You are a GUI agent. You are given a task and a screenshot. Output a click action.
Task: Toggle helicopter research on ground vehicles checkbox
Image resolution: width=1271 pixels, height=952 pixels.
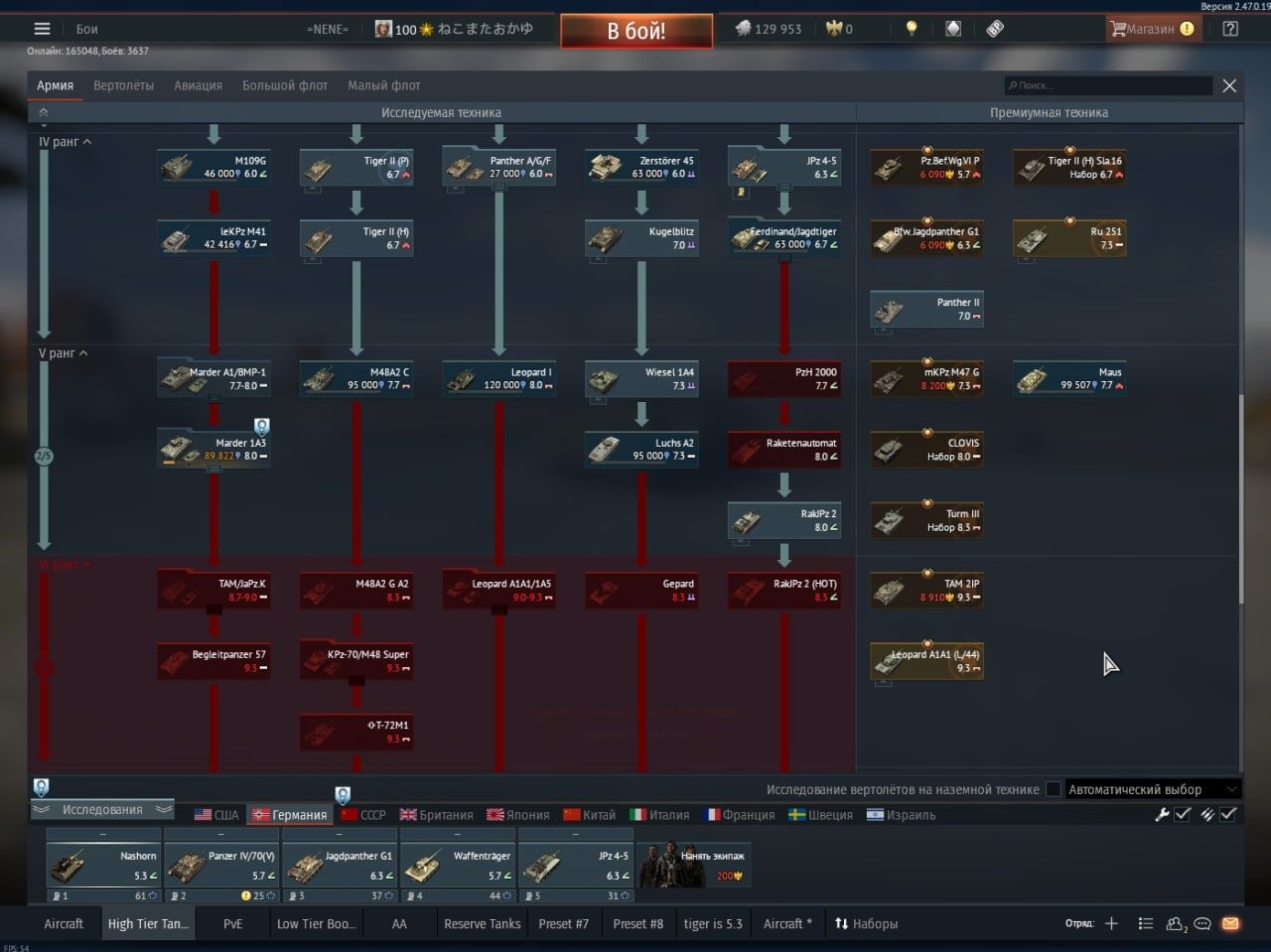coord(1053,789)
